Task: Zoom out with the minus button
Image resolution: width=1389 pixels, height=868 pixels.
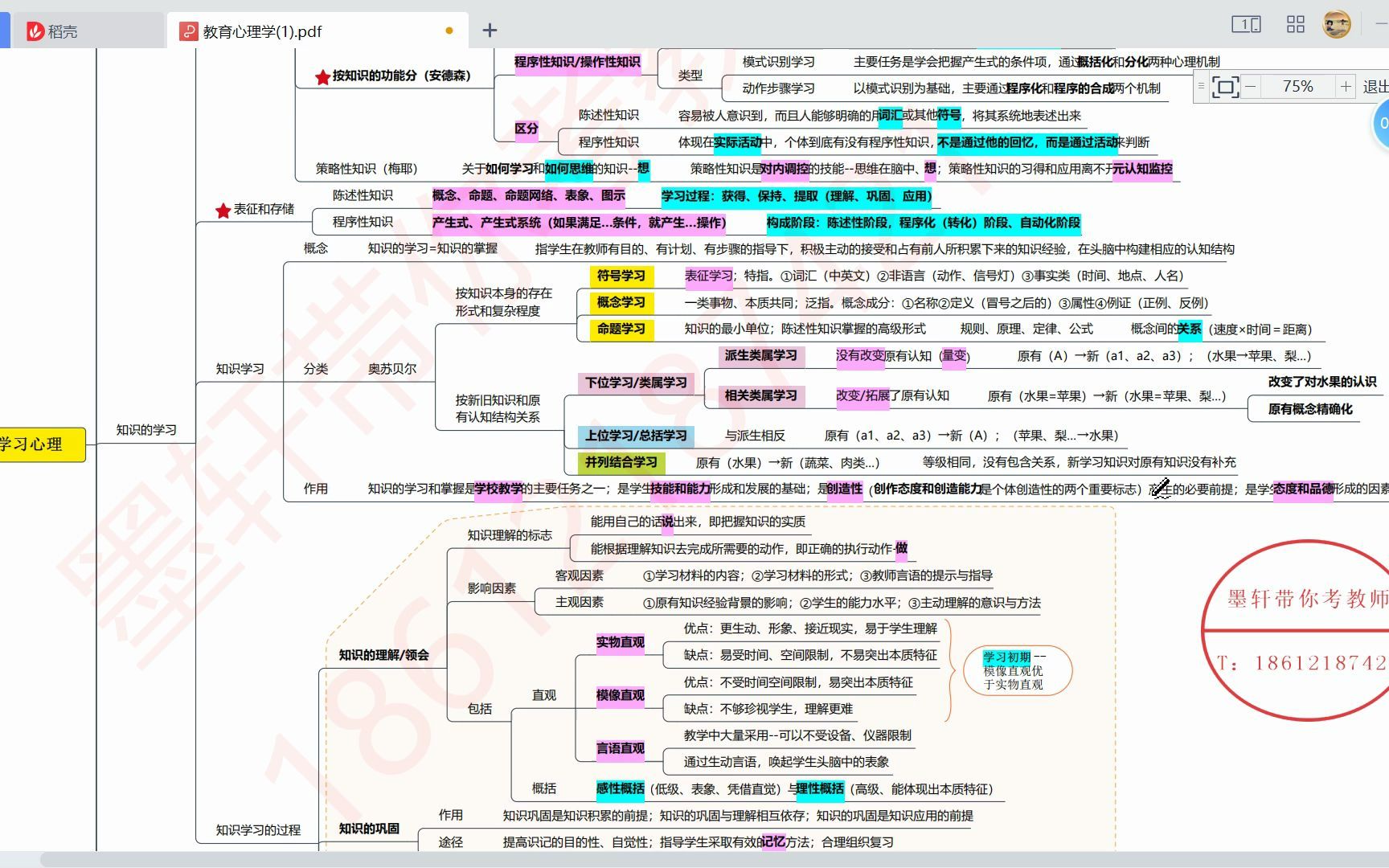Action: tap(1251, 86)
